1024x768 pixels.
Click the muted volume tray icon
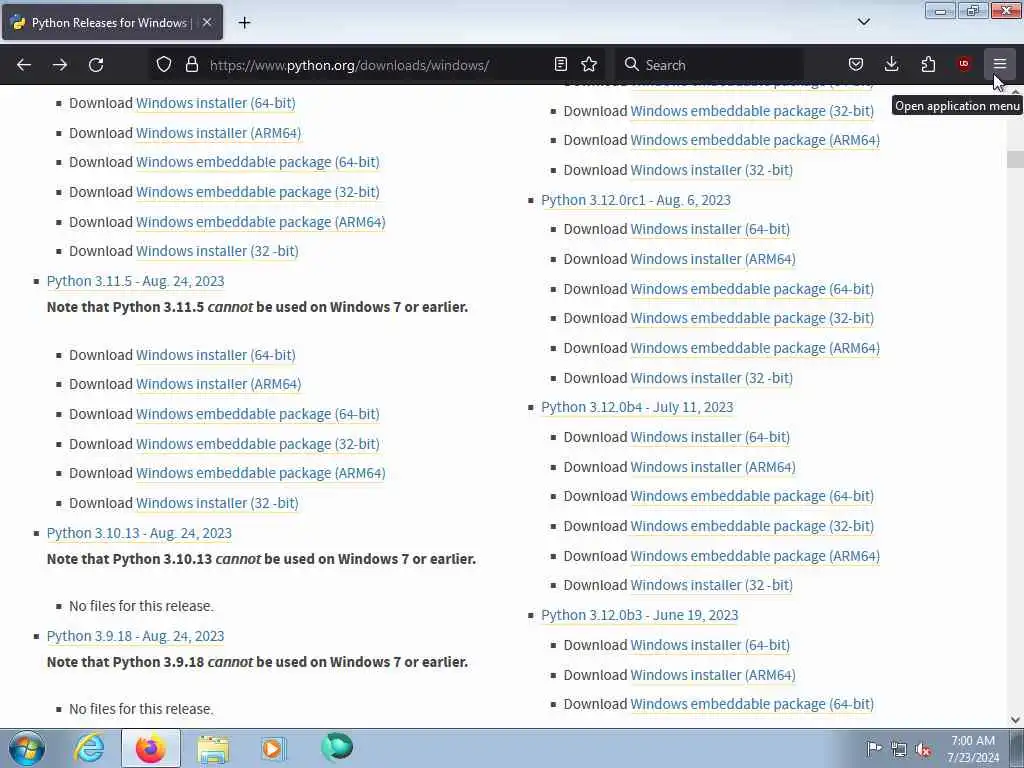pos(923,750)
